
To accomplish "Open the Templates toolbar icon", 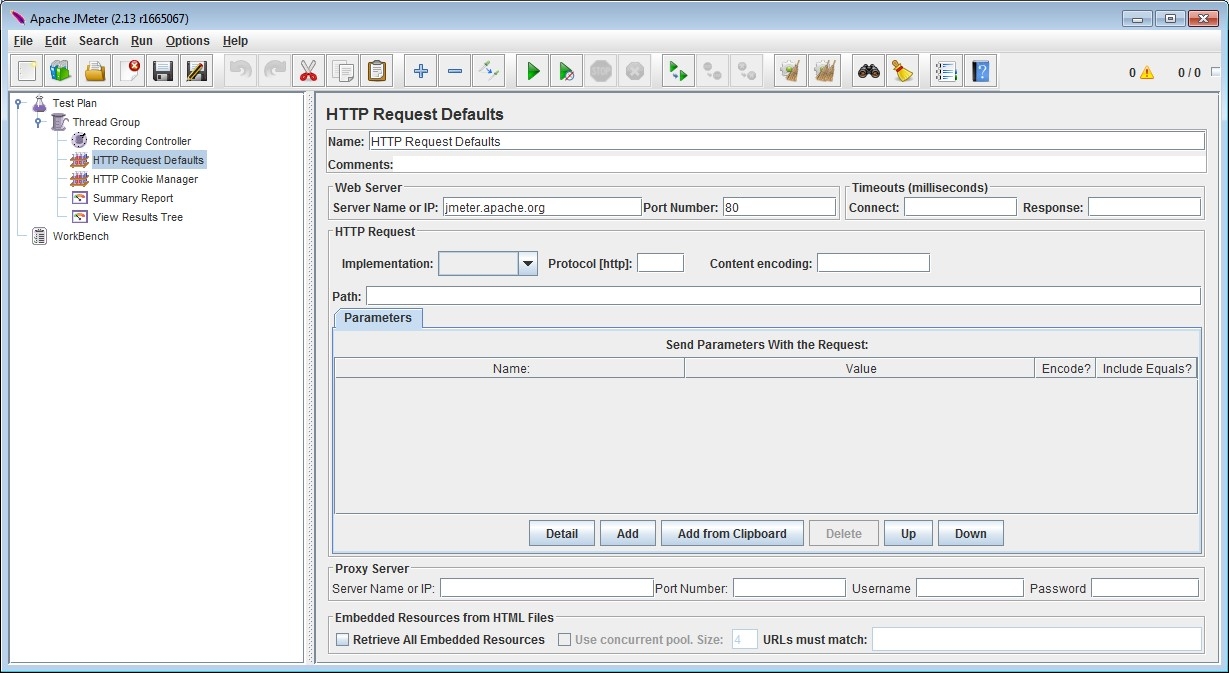I will (x=61, y=71).
